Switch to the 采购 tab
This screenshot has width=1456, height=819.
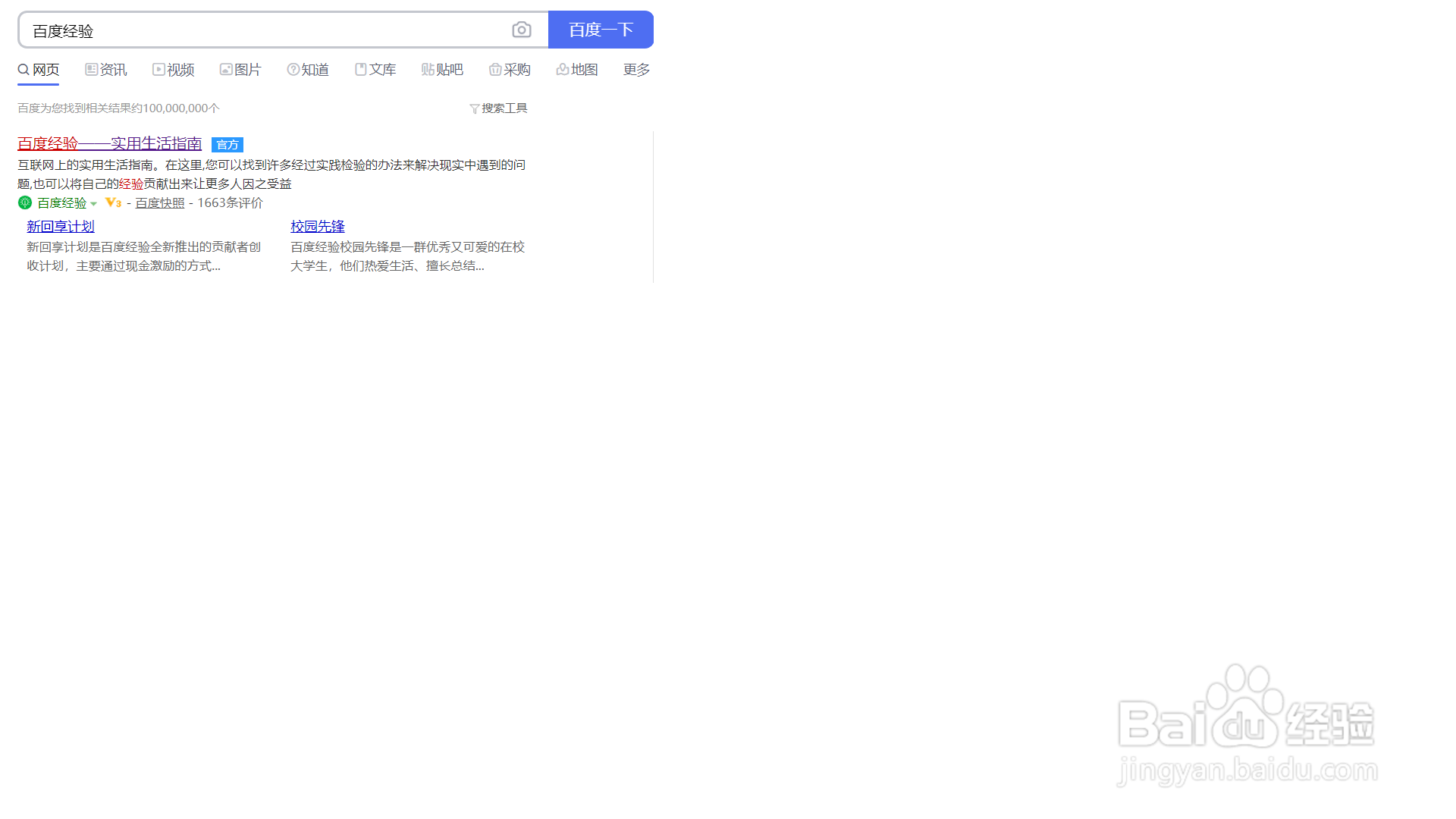[x=510, y=70]
